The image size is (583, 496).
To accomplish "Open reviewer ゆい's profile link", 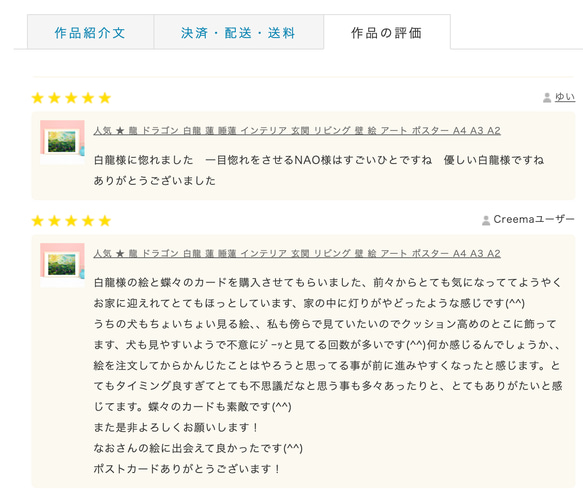I will (x=565, y=97).
